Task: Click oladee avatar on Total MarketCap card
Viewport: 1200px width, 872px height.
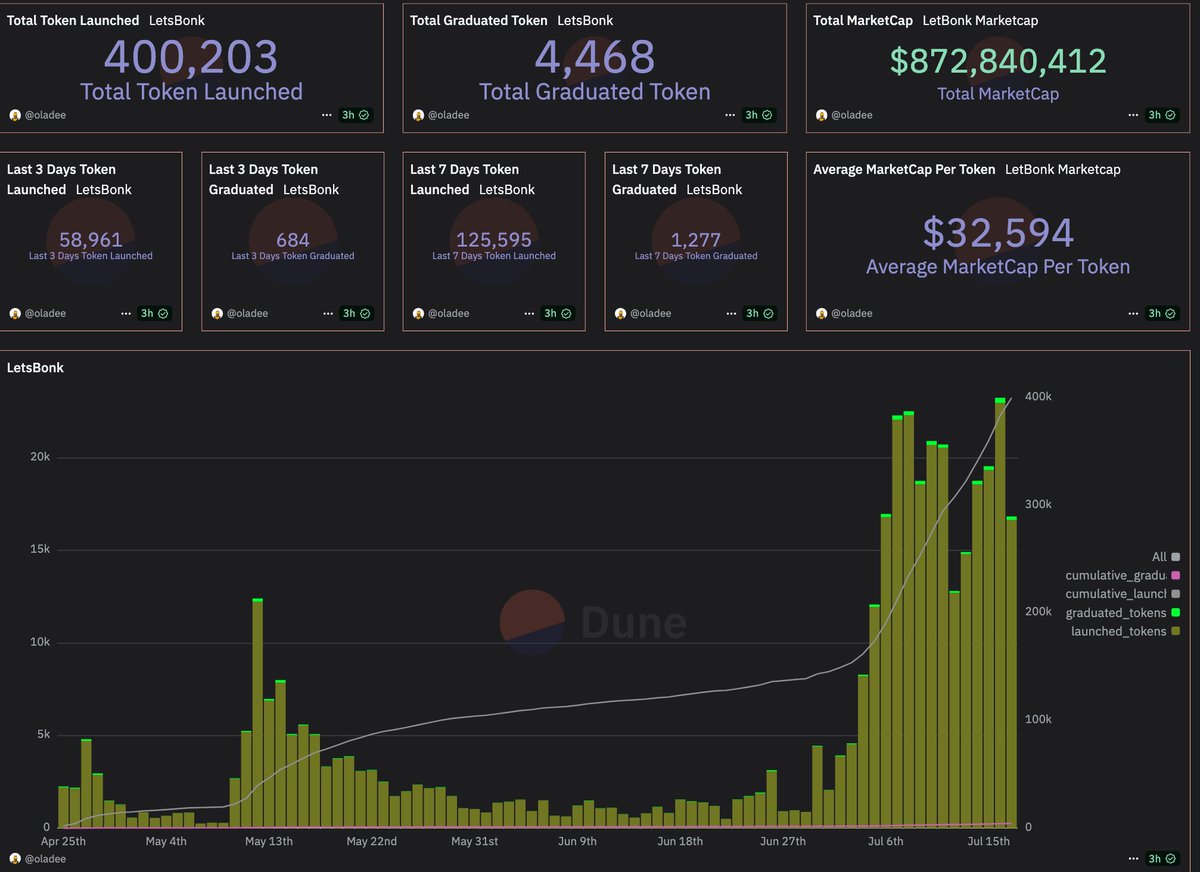Action: tap(821, 115)
